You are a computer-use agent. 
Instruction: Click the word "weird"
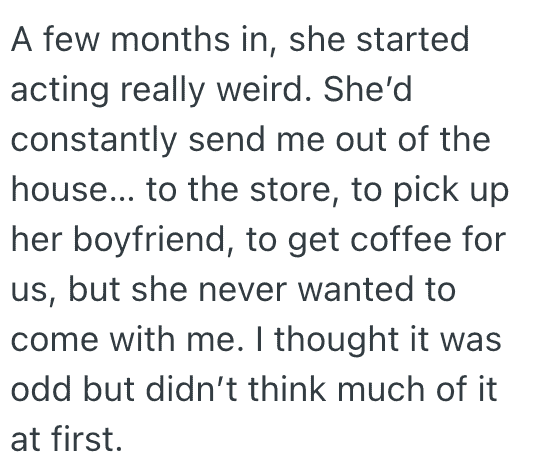click(265, 89)
